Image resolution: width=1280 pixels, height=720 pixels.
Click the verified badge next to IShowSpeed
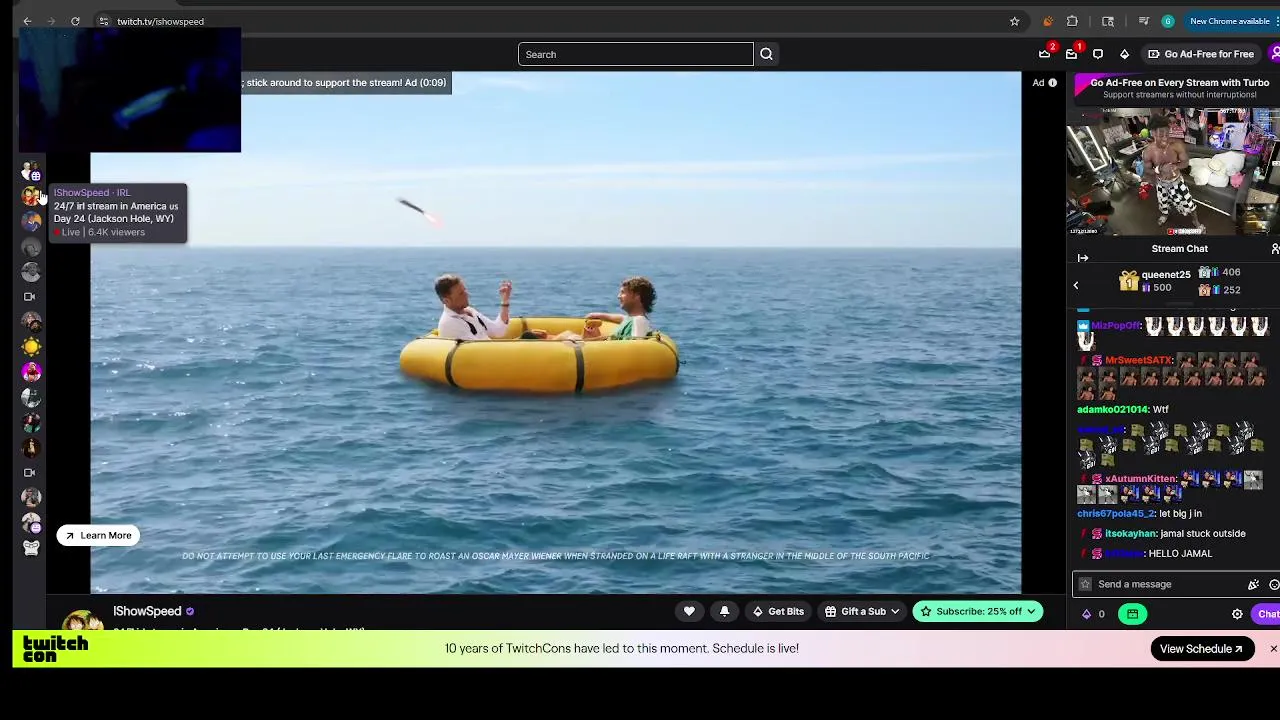tap(190, 611)
